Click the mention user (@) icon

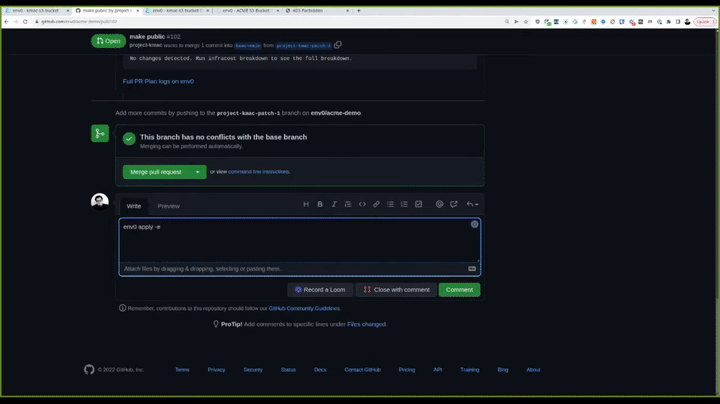coord(439,204)
